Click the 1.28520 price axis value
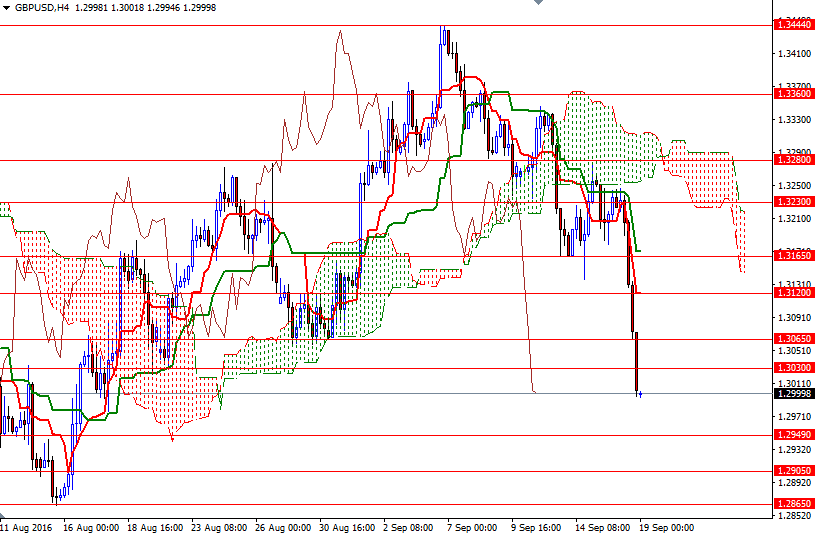The height and width of the screenshot is (535, 815). pyautogui.click(x=794, y=515)
